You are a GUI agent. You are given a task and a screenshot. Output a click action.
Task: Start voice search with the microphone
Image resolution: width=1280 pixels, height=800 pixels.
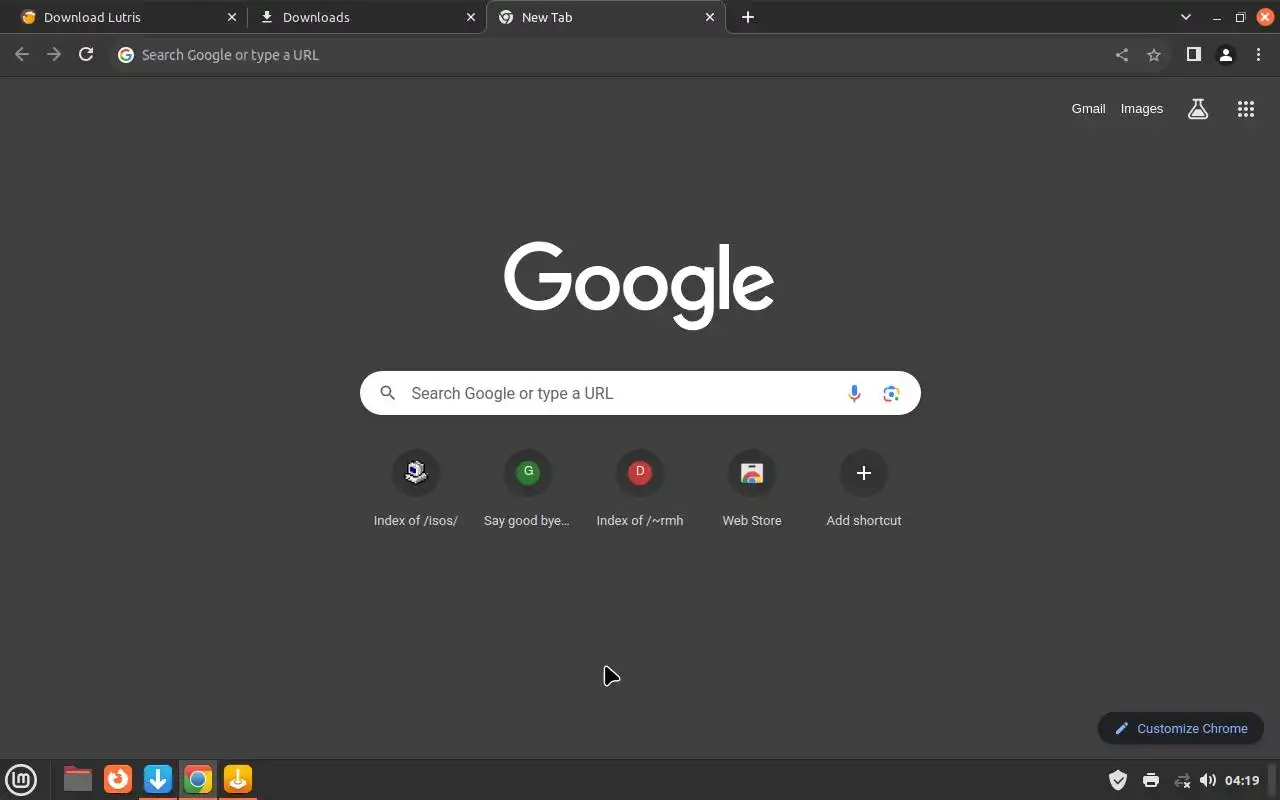tap(854, 394)
